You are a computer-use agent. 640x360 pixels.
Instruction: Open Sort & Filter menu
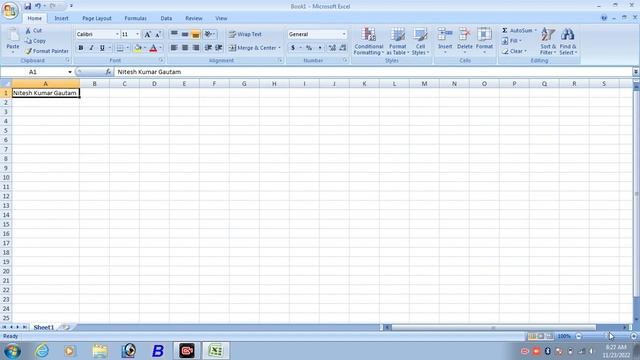pyautogui.click(x=548, y=41)
